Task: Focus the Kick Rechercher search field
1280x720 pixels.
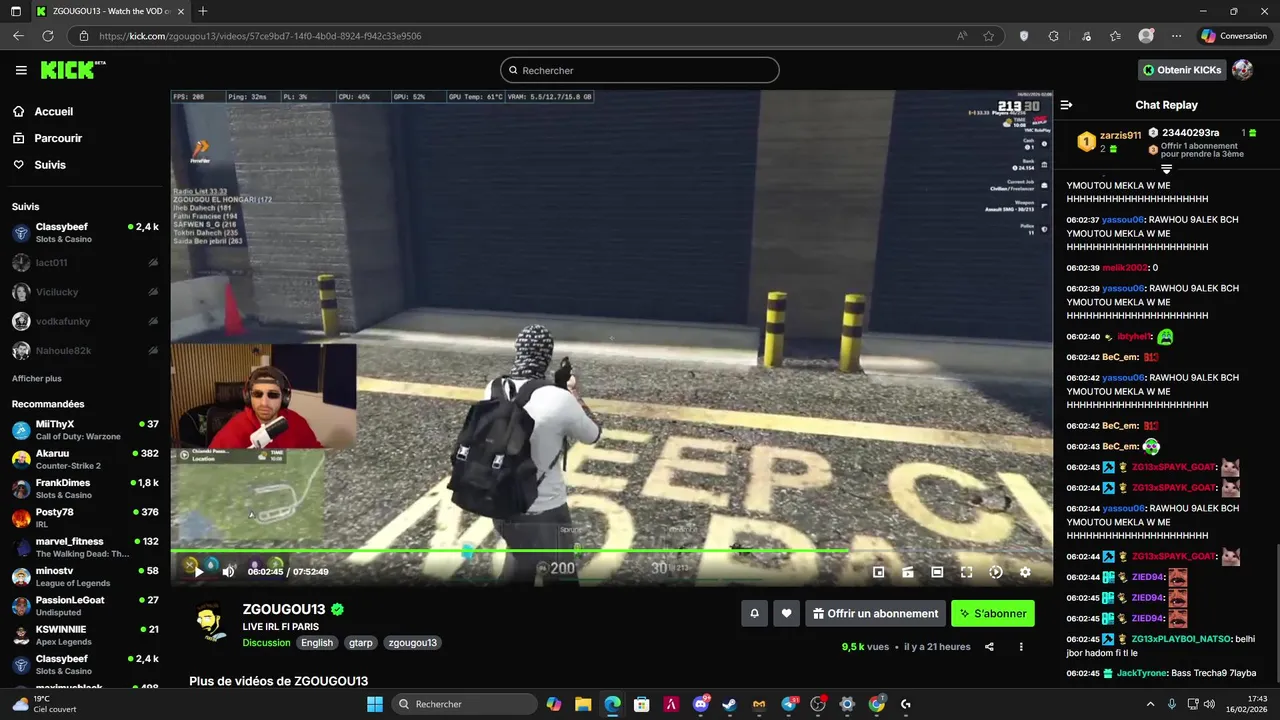Action: pyautogui.click(x=640, y=70)
